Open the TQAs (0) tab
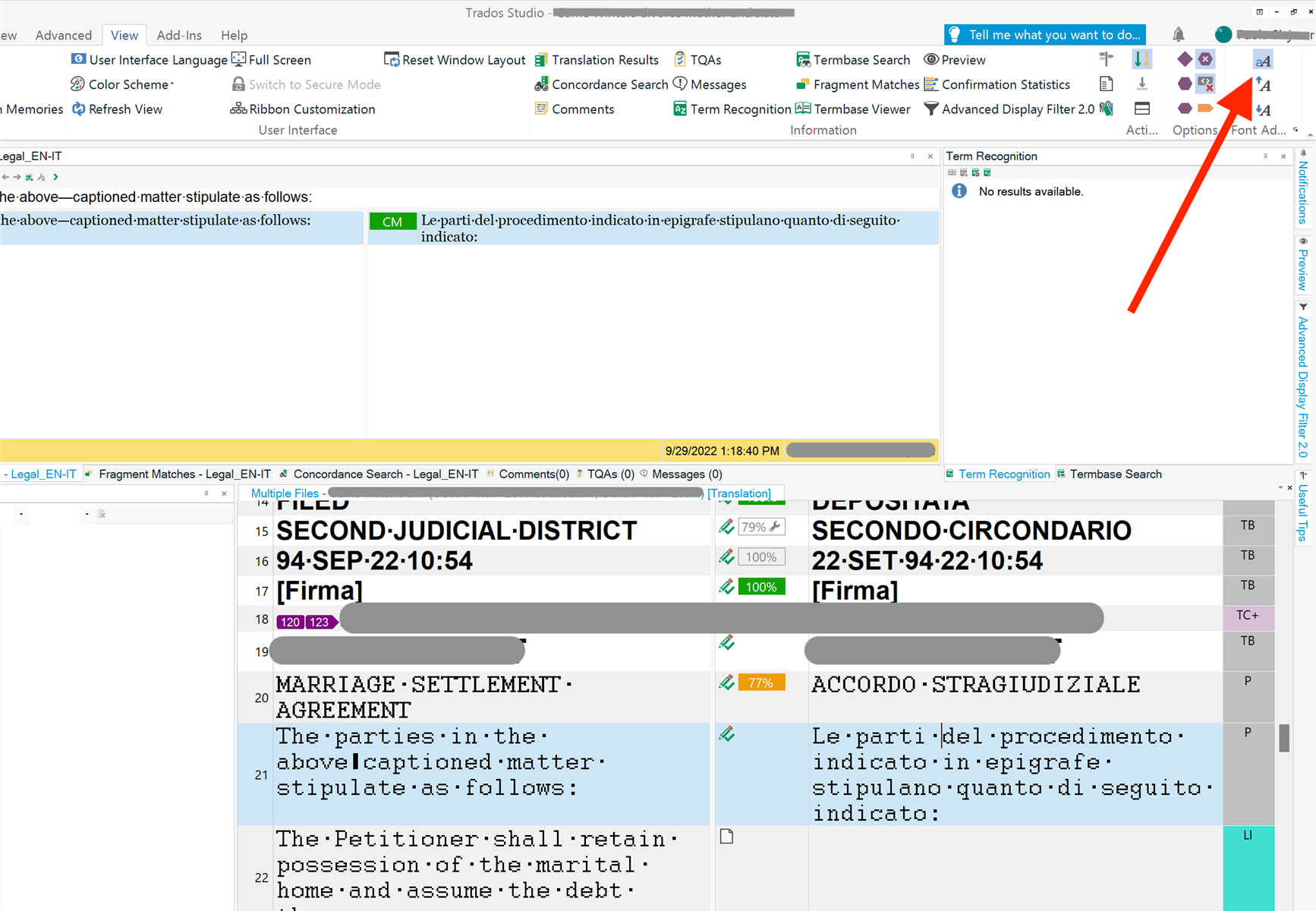1316x911 pixels. (x=604, y=474)
